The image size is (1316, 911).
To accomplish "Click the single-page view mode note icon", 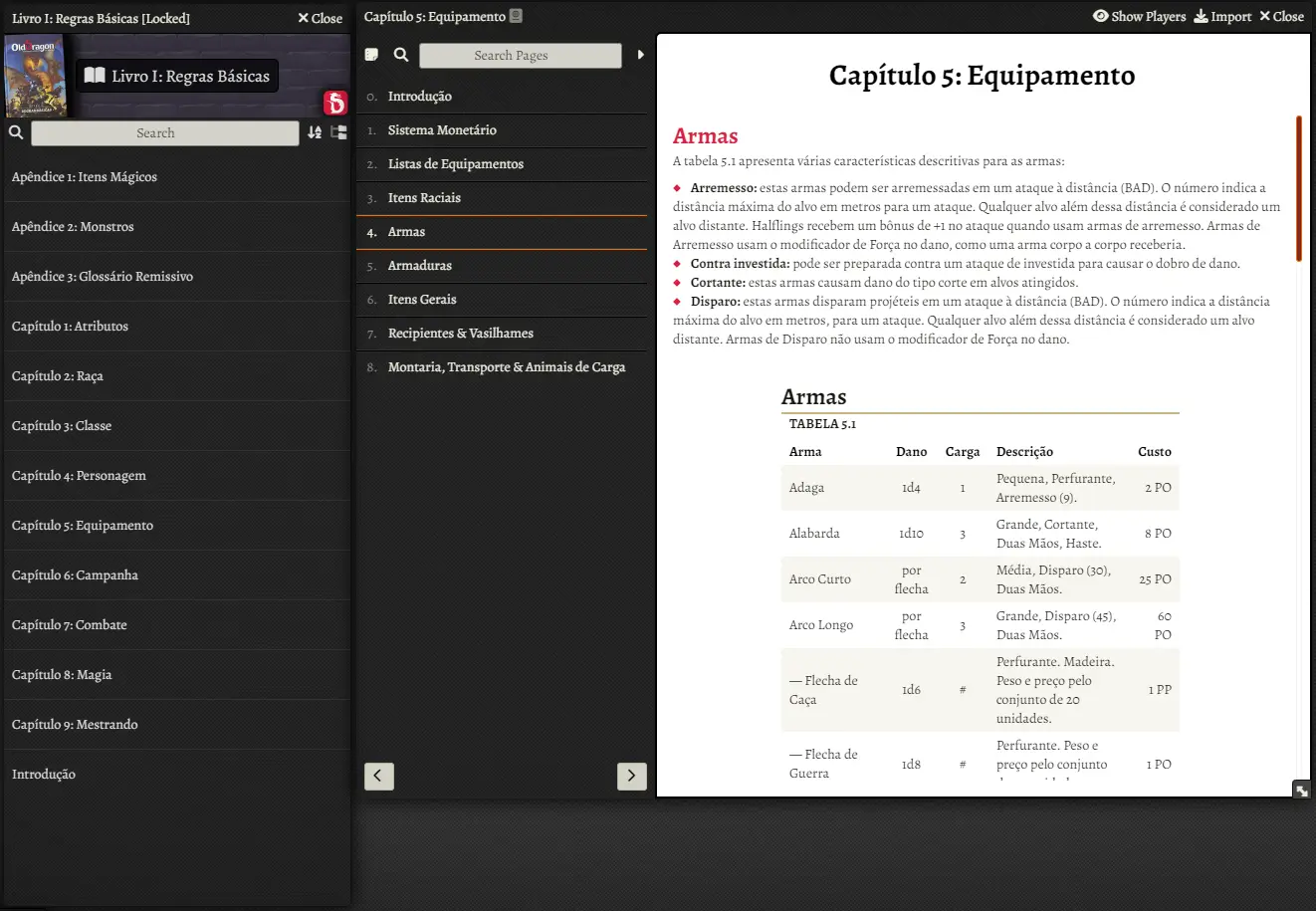I will tap(371, 55).
